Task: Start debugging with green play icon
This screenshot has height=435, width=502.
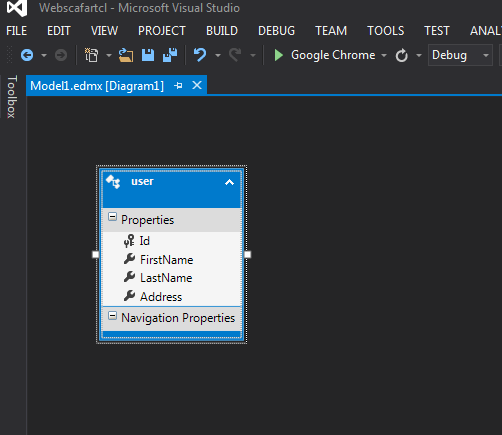Action: tap(278, 55)
